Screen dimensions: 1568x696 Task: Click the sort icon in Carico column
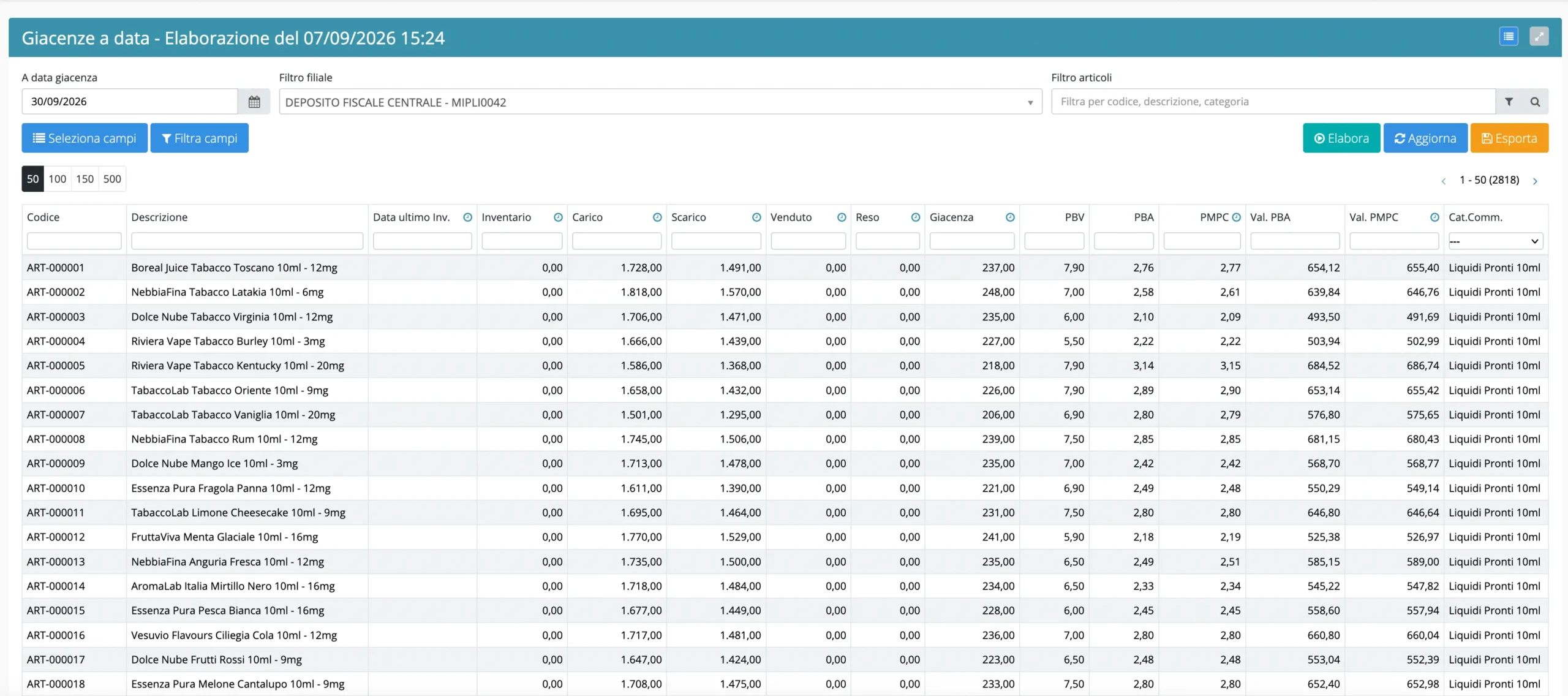pos(657,217)
